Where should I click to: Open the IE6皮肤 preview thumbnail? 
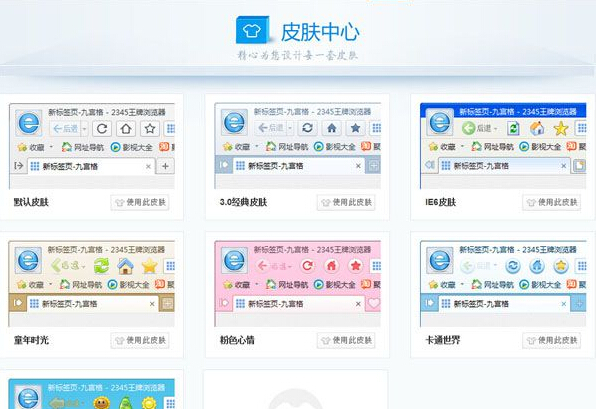[503, 146]
